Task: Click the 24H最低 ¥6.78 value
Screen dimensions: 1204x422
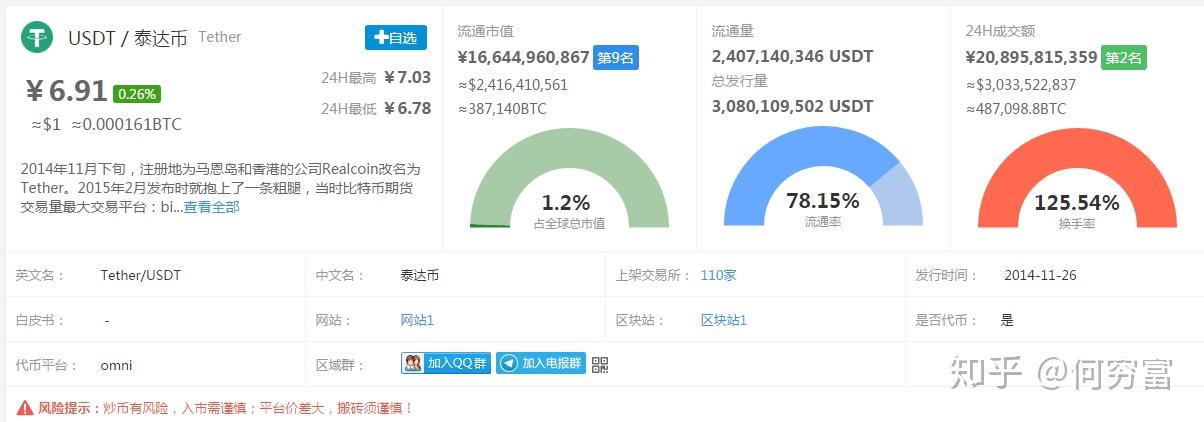Action: tap(407, 108)
